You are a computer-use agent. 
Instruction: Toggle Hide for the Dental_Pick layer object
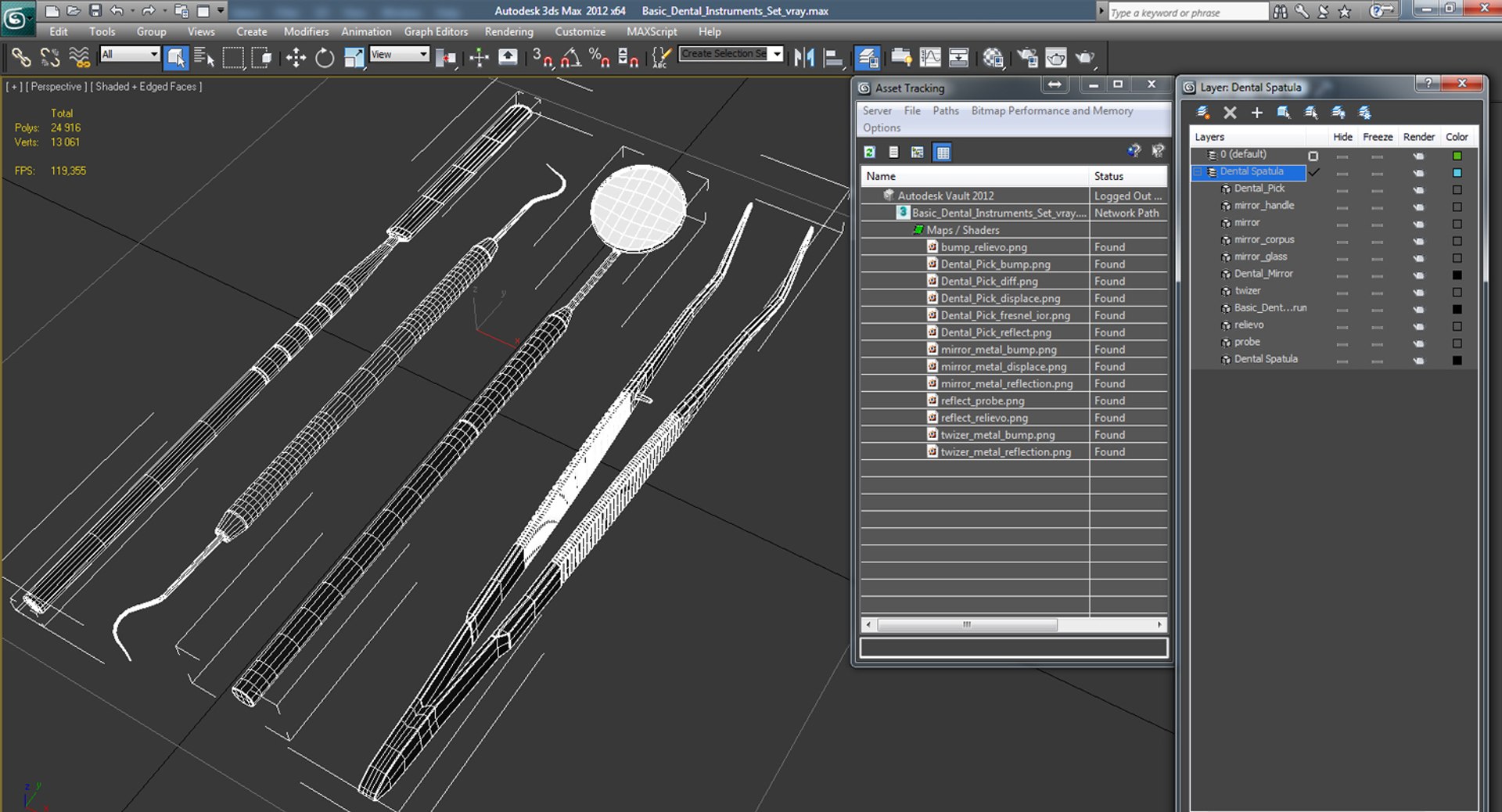pos(1342,189)
